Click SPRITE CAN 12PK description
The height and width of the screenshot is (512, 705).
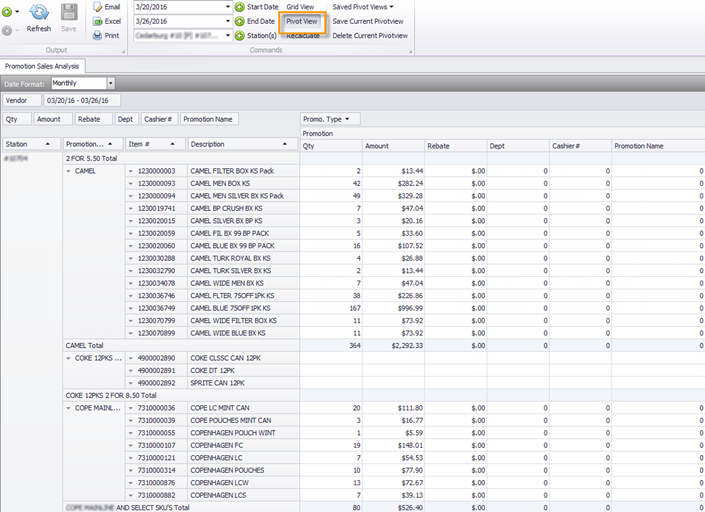click(x=217, y=383)
